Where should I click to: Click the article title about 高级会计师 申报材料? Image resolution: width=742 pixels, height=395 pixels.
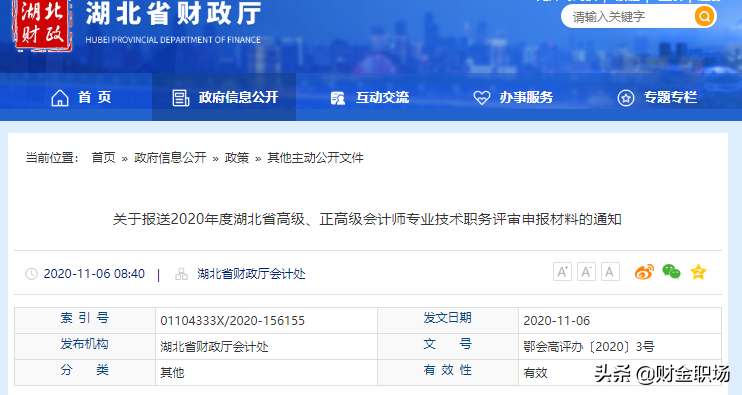click(367, 219)
